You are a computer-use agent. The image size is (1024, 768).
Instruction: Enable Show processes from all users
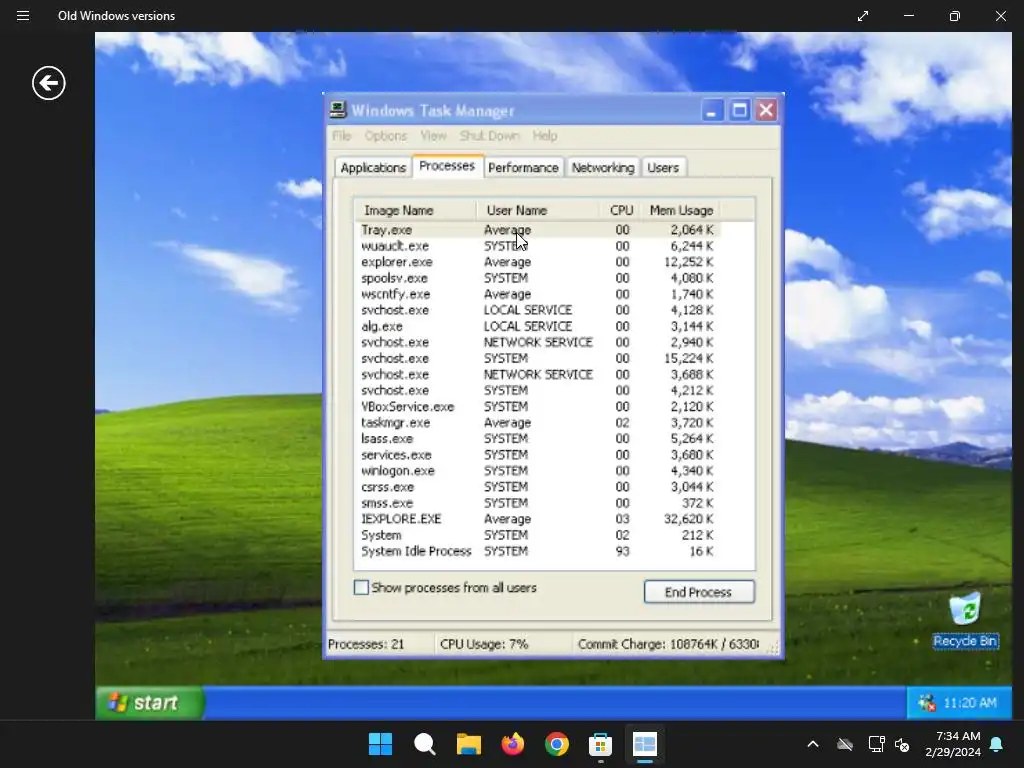point(361,587)
